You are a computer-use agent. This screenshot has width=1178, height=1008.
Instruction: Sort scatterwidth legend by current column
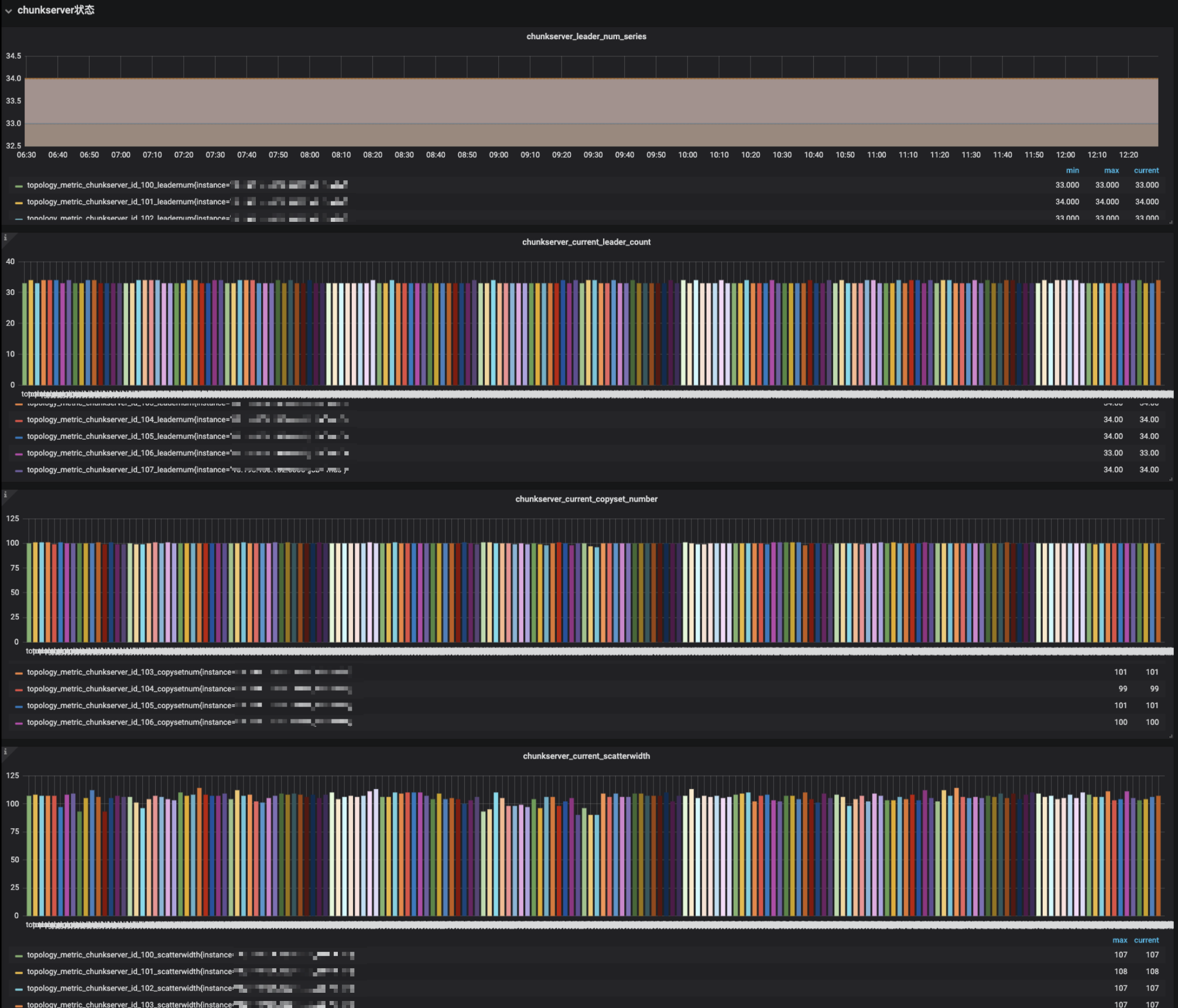click(1146, 940)
